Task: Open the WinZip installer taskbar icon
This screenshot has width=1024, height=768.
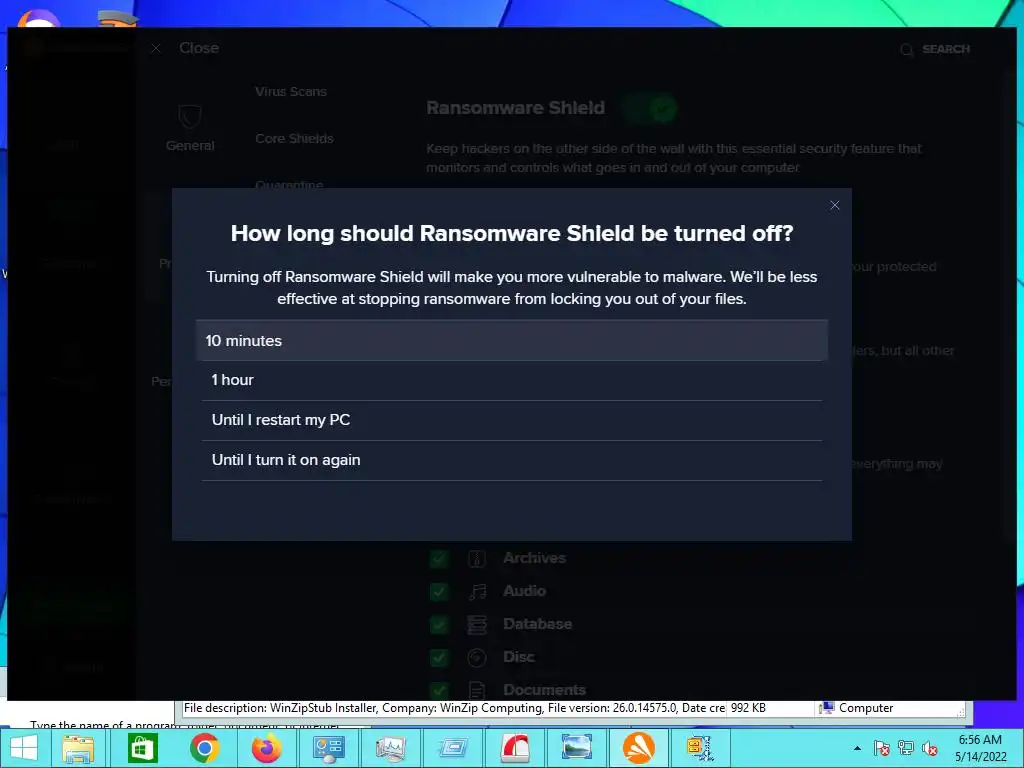Action: (x=699, y=748)
